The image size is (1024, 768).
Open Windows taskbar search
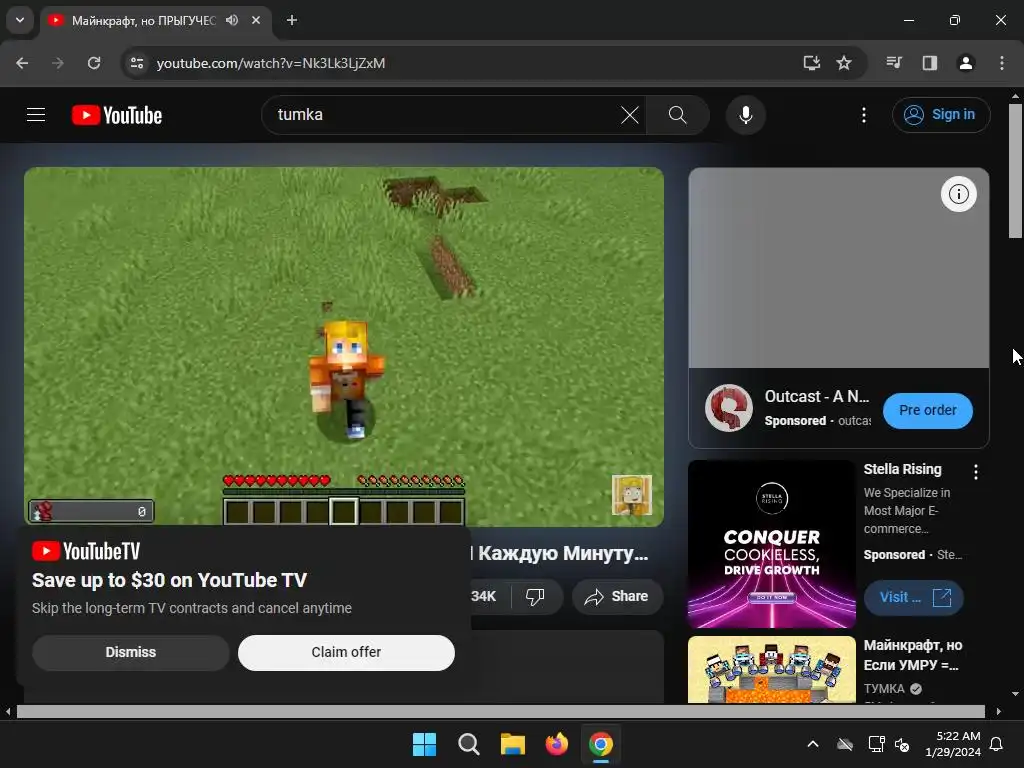click(468, 744)
